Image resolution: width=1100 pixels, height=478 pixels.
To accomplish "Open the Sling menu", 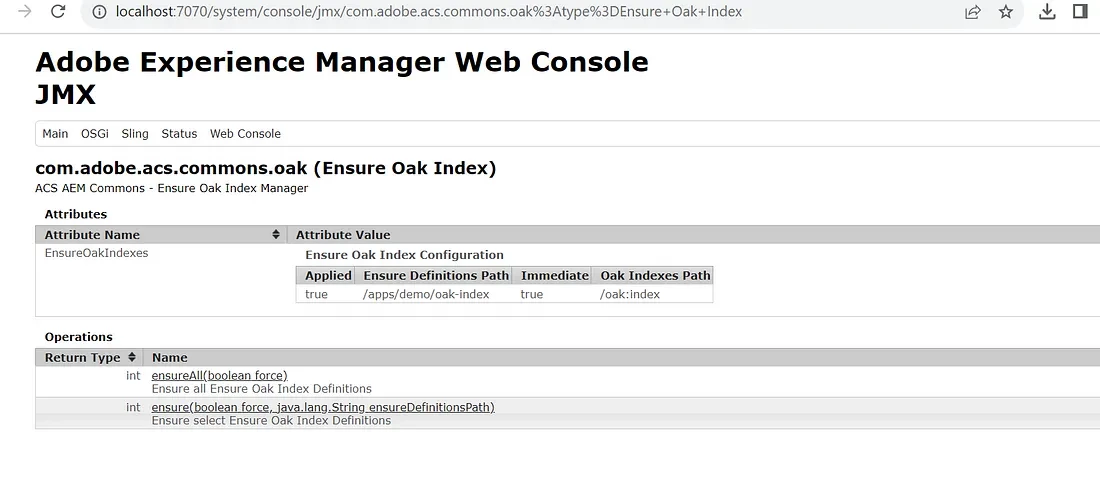I will click(135, 133).
